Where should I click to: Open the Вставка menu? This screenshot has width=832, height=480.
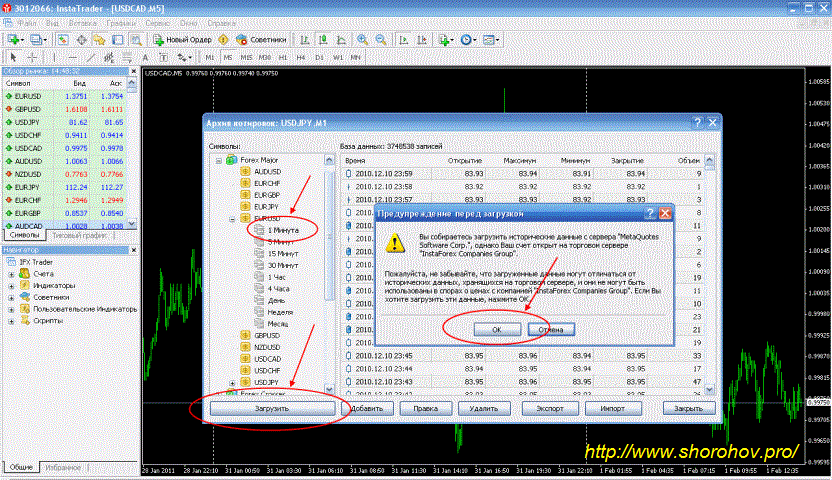click(x=82, y=23)
